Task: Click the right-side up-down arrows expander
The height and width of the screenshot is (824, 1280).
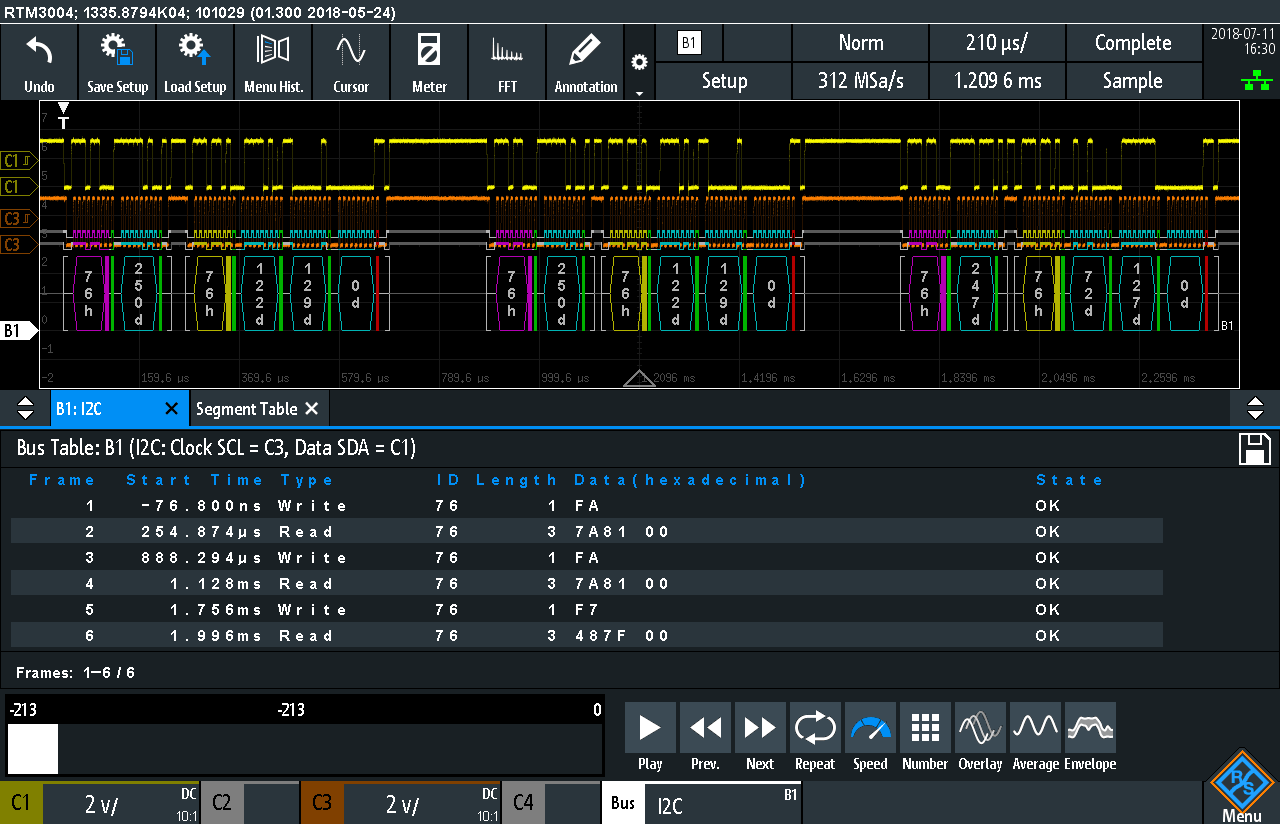Action: pyautogui.click(x=1255, y=408)
